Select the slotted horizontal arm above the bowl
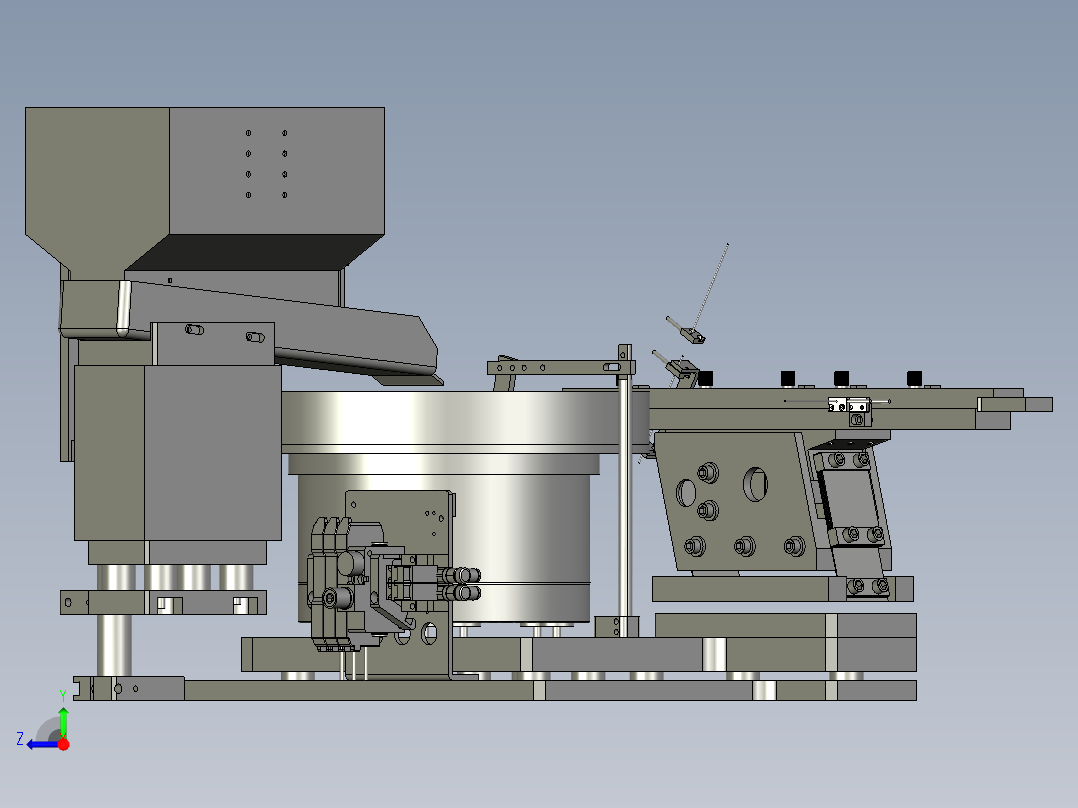Image resolution: width=1078 pixels, height=808 pixels. point(560,368)
